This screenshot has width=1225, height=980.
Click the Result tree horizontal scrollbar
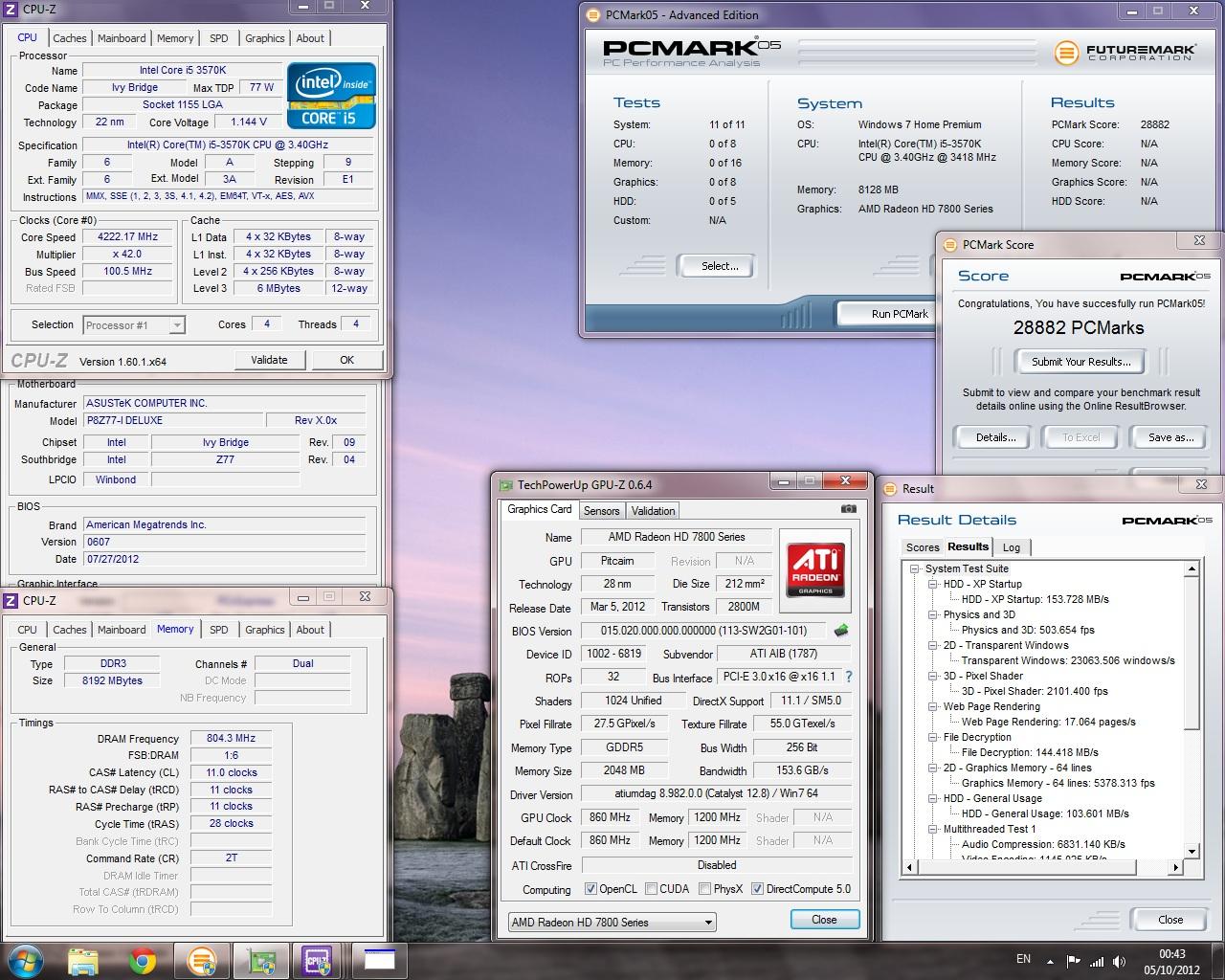tap(1043, 867)
